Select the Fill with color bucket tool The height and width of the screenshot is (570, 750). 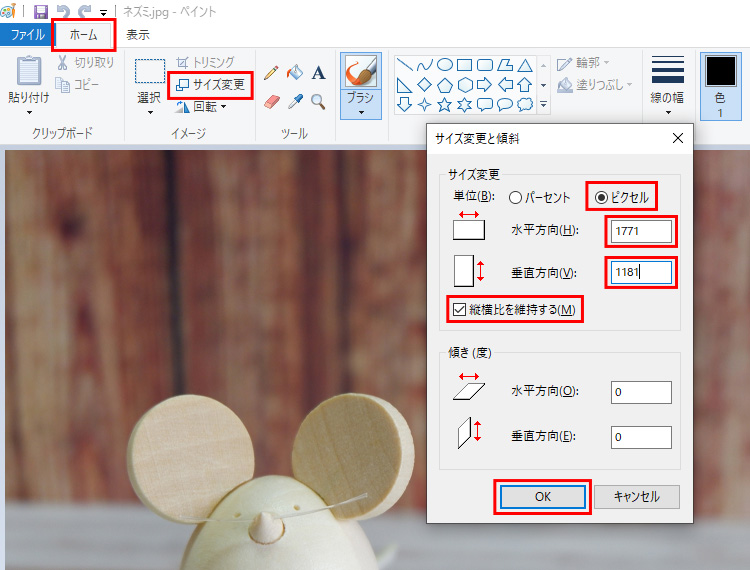pyautogui.click(x=294, y=73)
